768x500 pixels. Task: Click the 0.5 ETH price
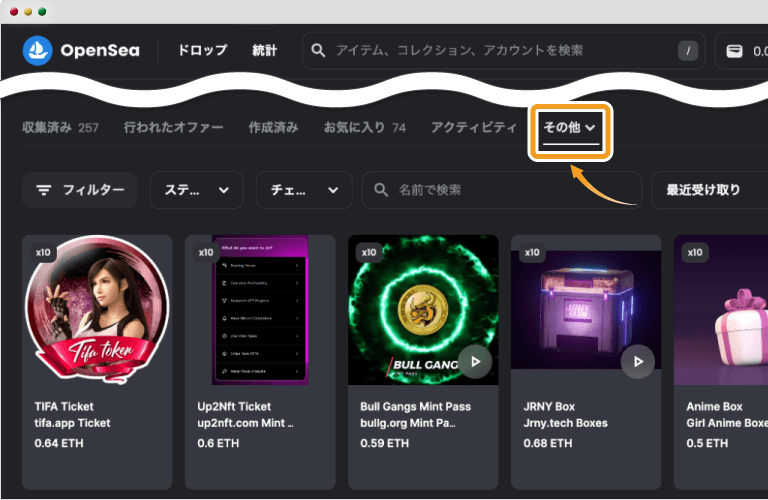coord(707,443)
